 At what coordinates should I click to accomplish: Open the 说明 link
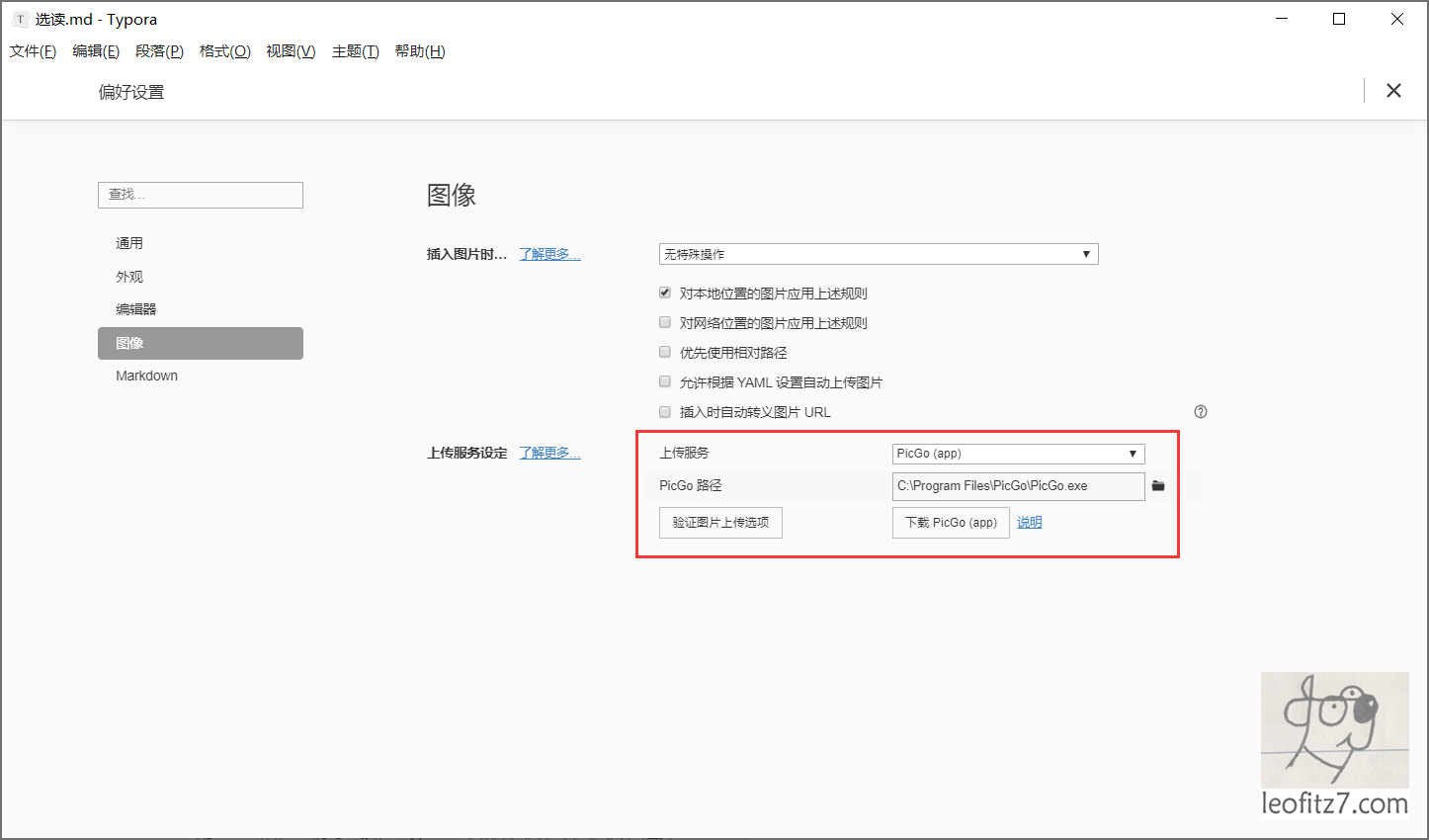click(1029, 522)
